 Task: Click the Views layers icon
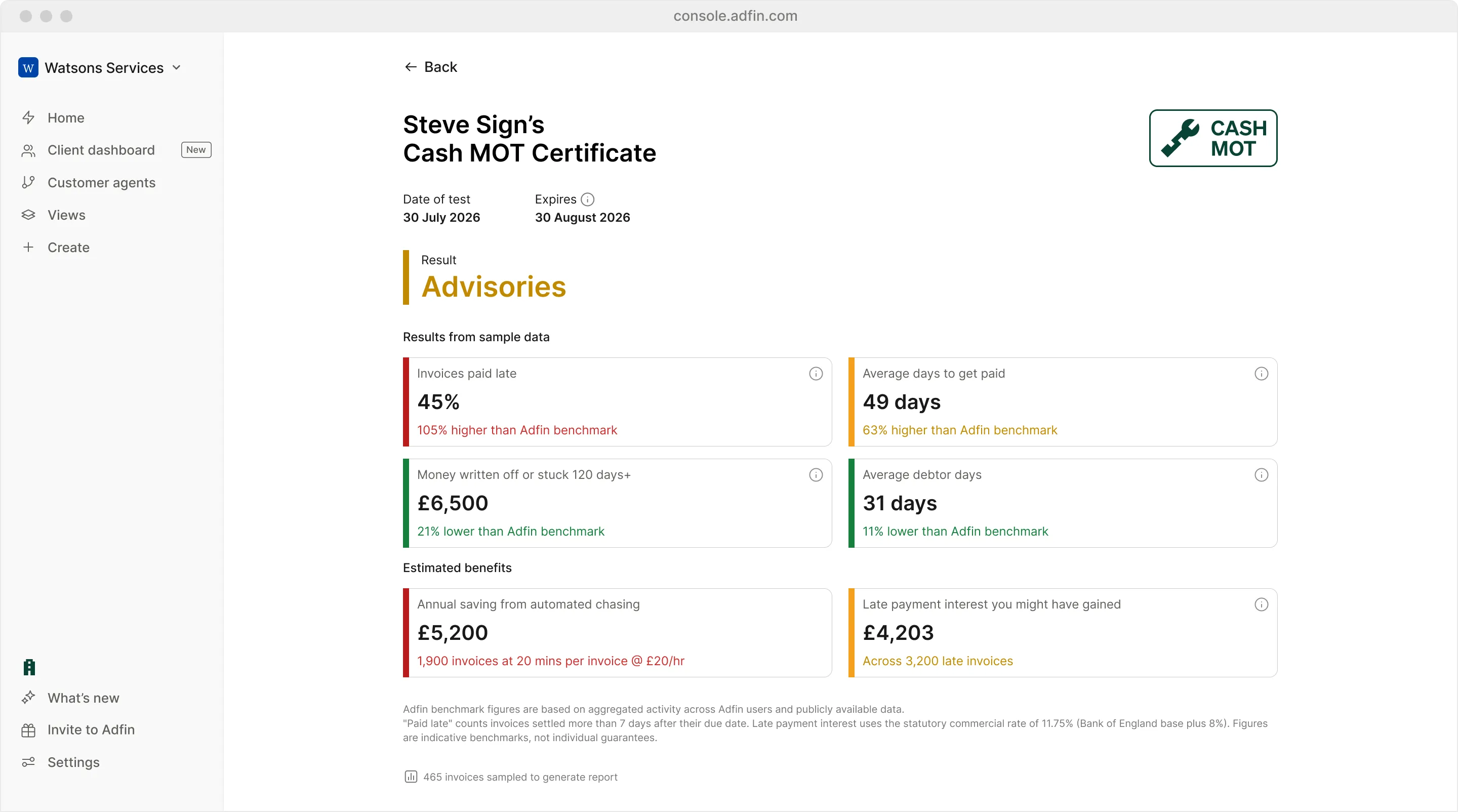point(28,215)
